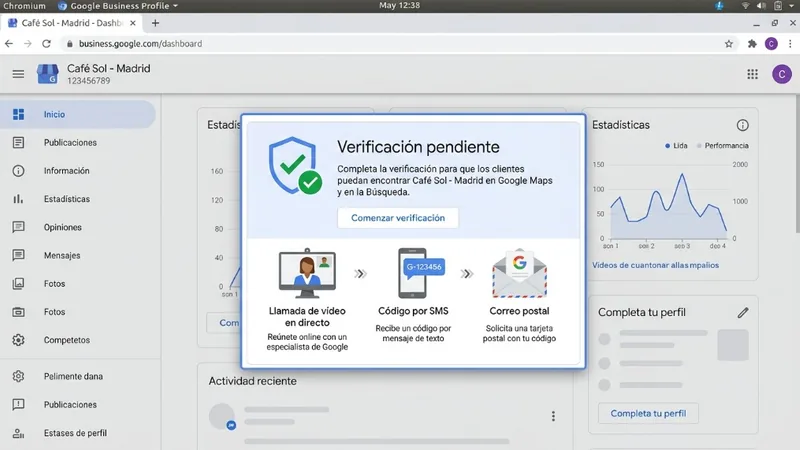
Task: Click the Café Sol - Madrid business name
Action: click(x=109, y=68)
